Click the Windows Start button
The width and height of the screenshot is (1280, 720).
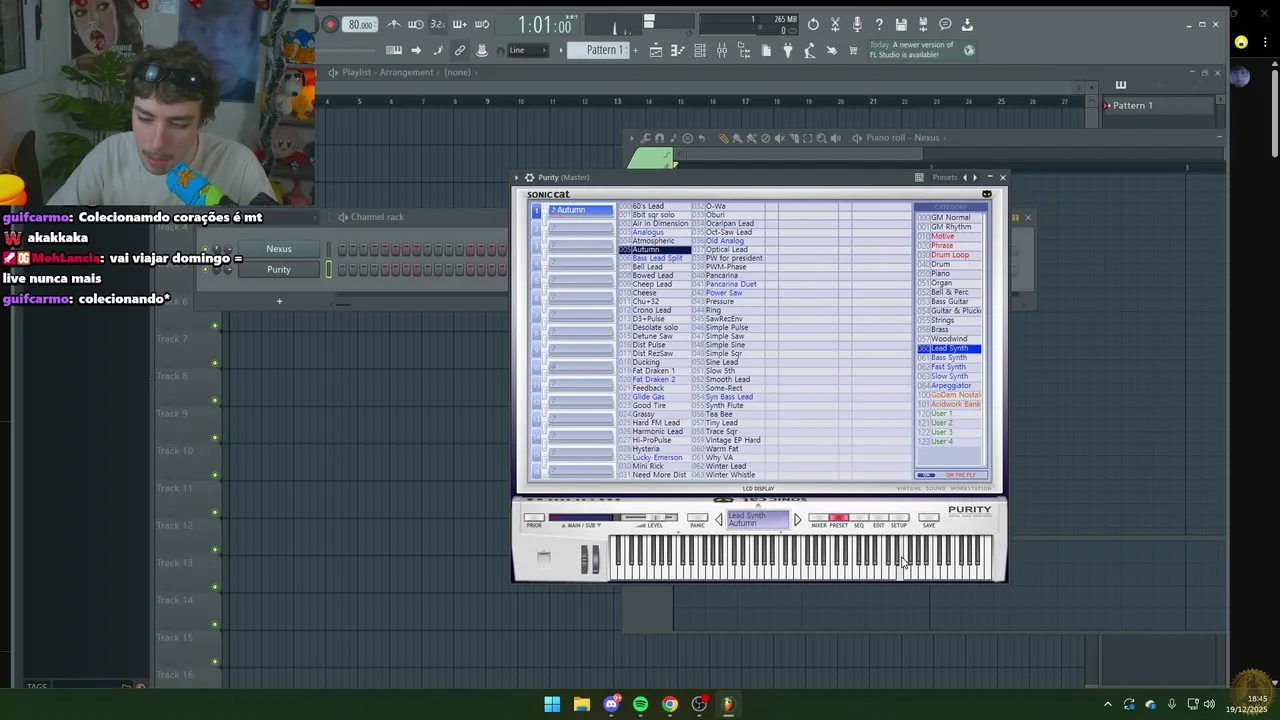pos(552,704)
